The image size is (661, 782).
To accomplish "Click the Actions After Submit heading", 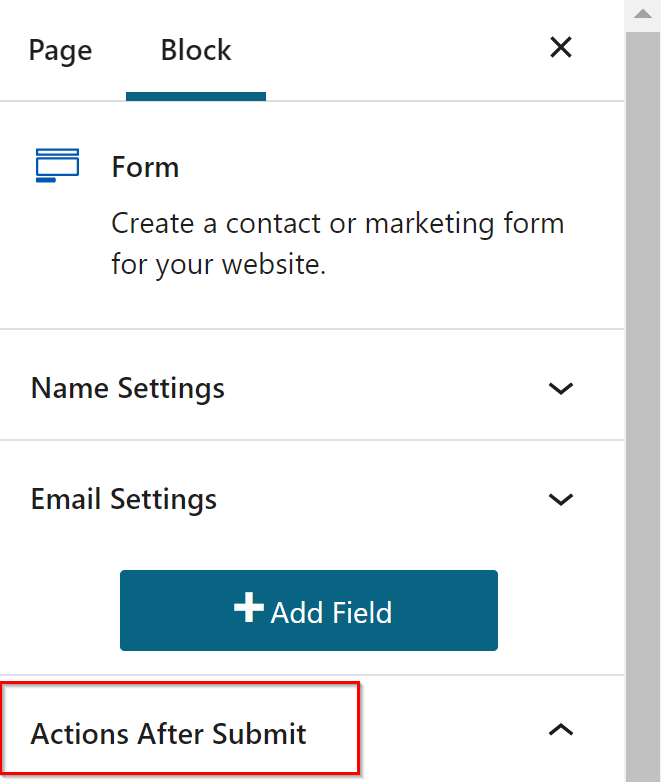I will click(x=169, y=734).
